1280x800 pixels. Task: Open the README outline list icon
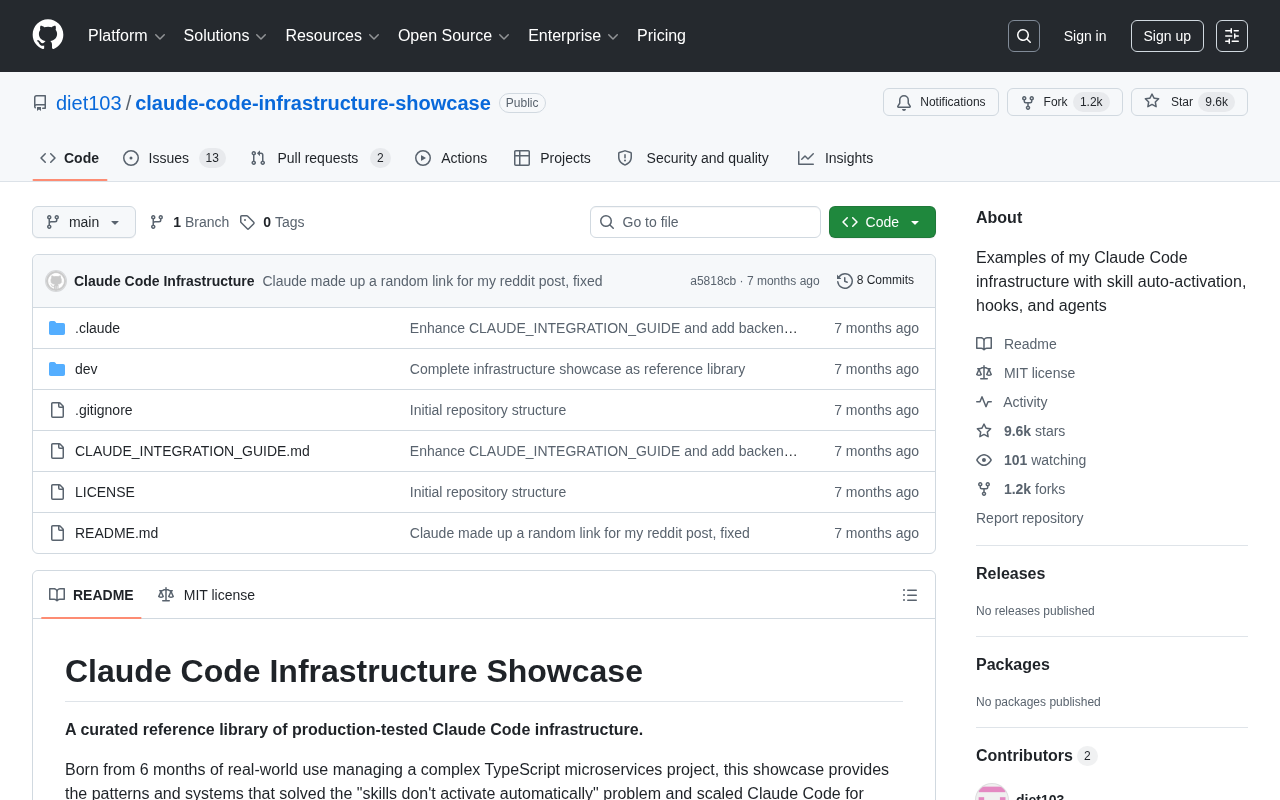pos(910,595)
